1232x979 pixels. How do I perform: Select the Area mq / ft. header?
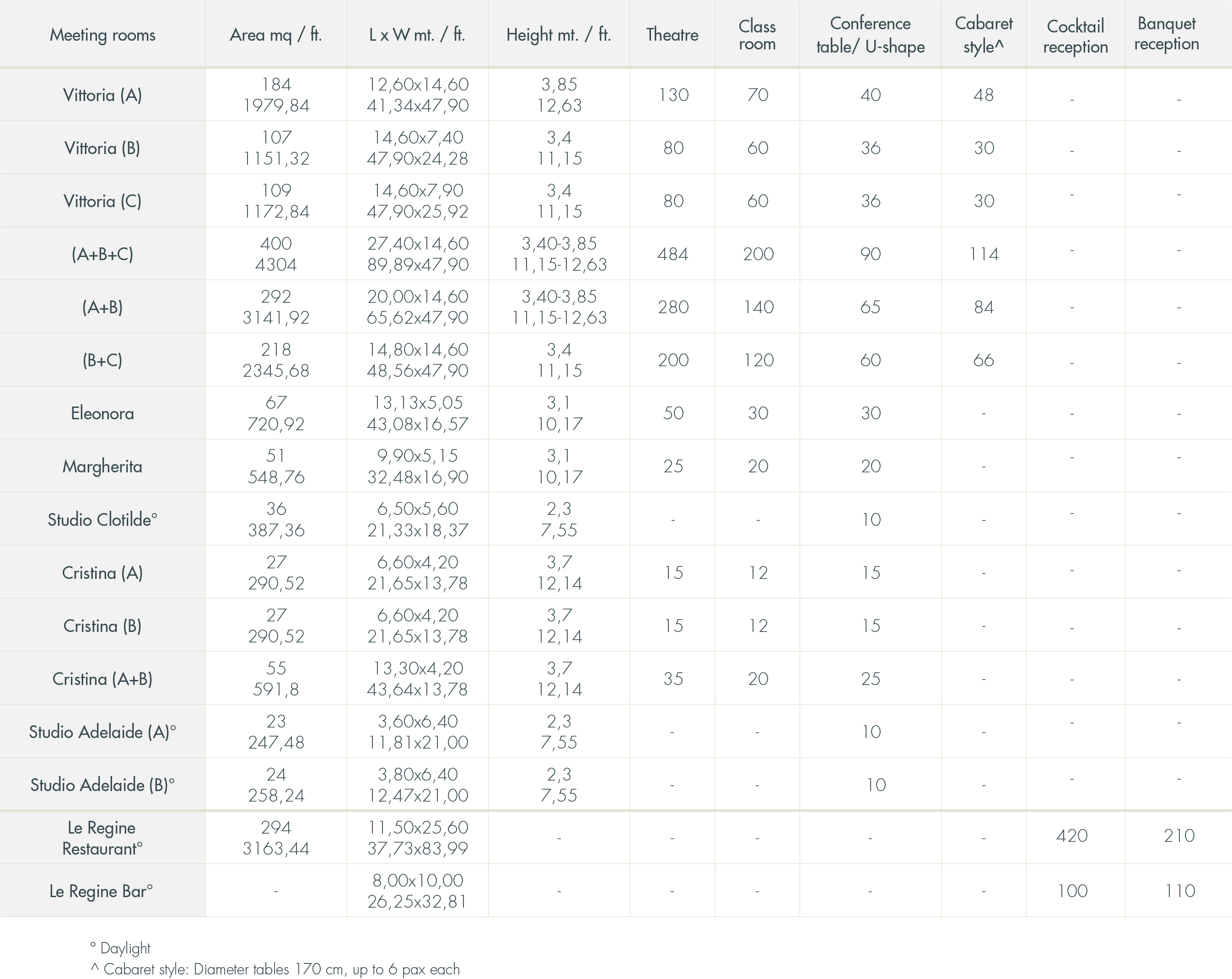coord(276,35)
